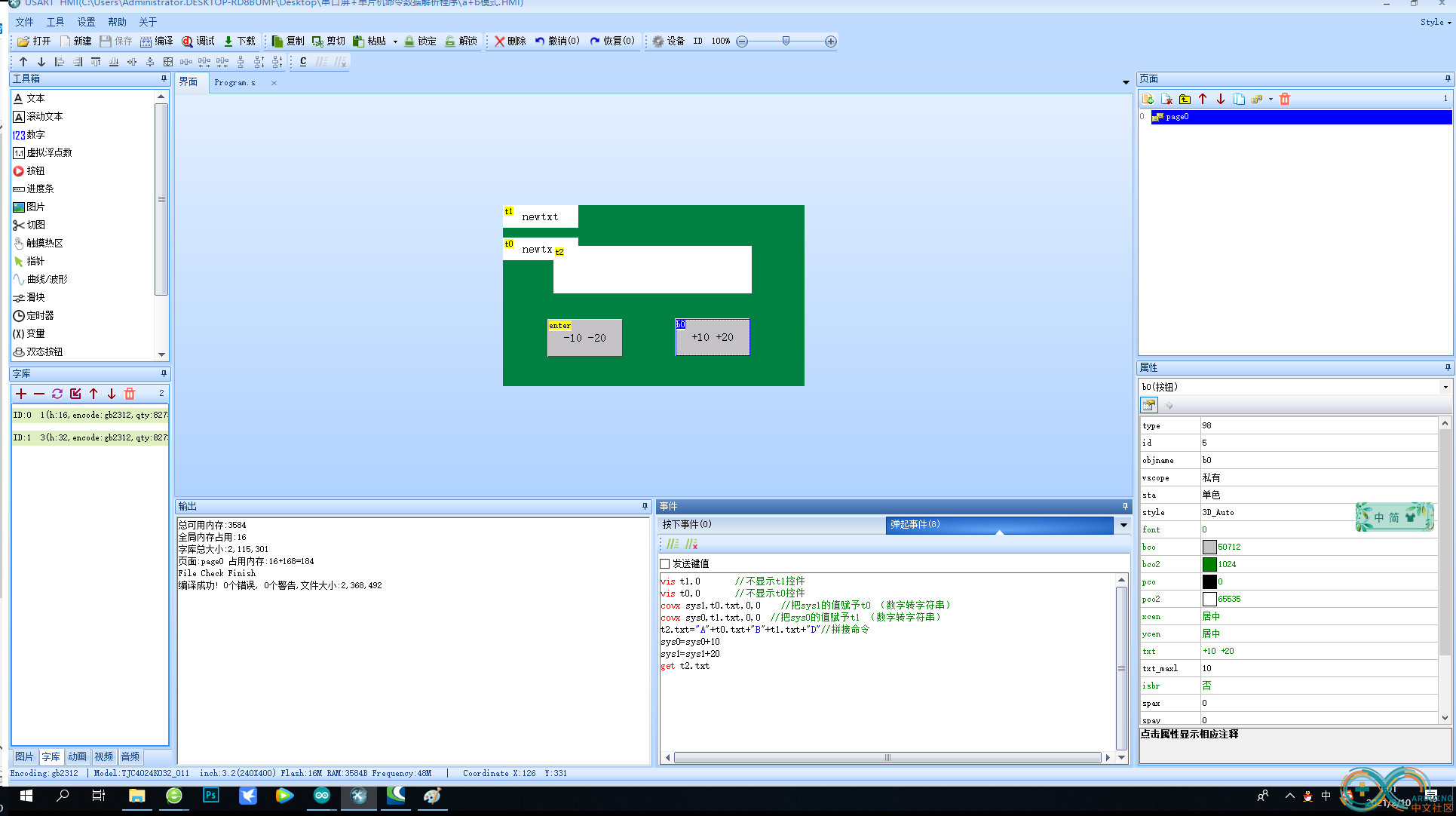Image resolution: width=1456 pixels, height=816 pixels.
Task: Click the 复制 (Copy) toolbar button
Action: tap(288, 41)
